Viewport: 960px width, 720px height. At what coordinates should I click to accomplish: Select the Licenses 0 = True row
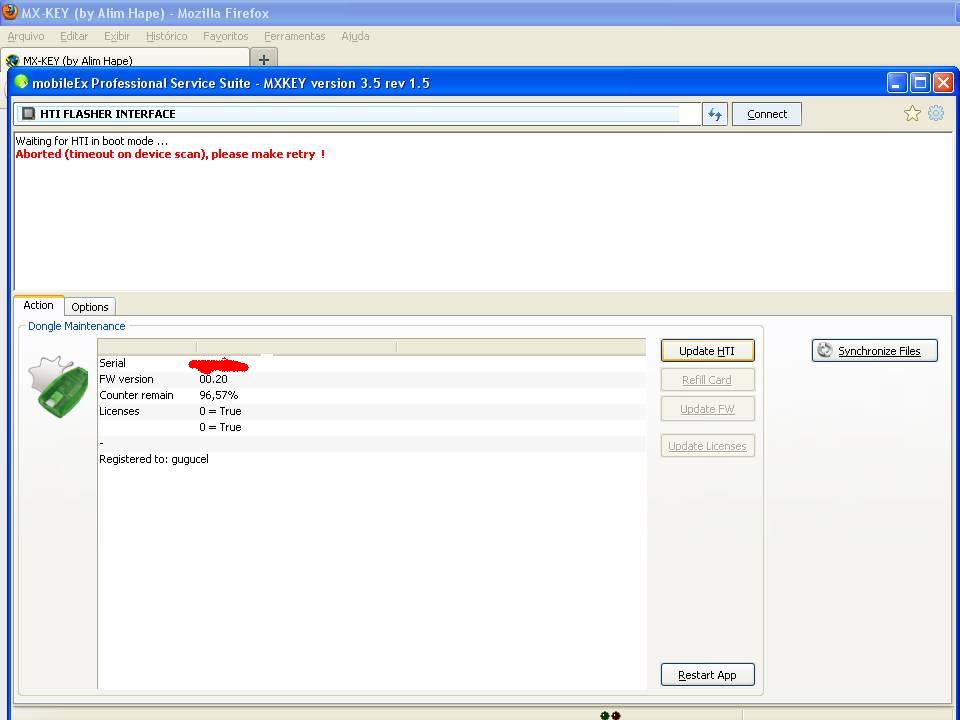[x=372, y=411]
